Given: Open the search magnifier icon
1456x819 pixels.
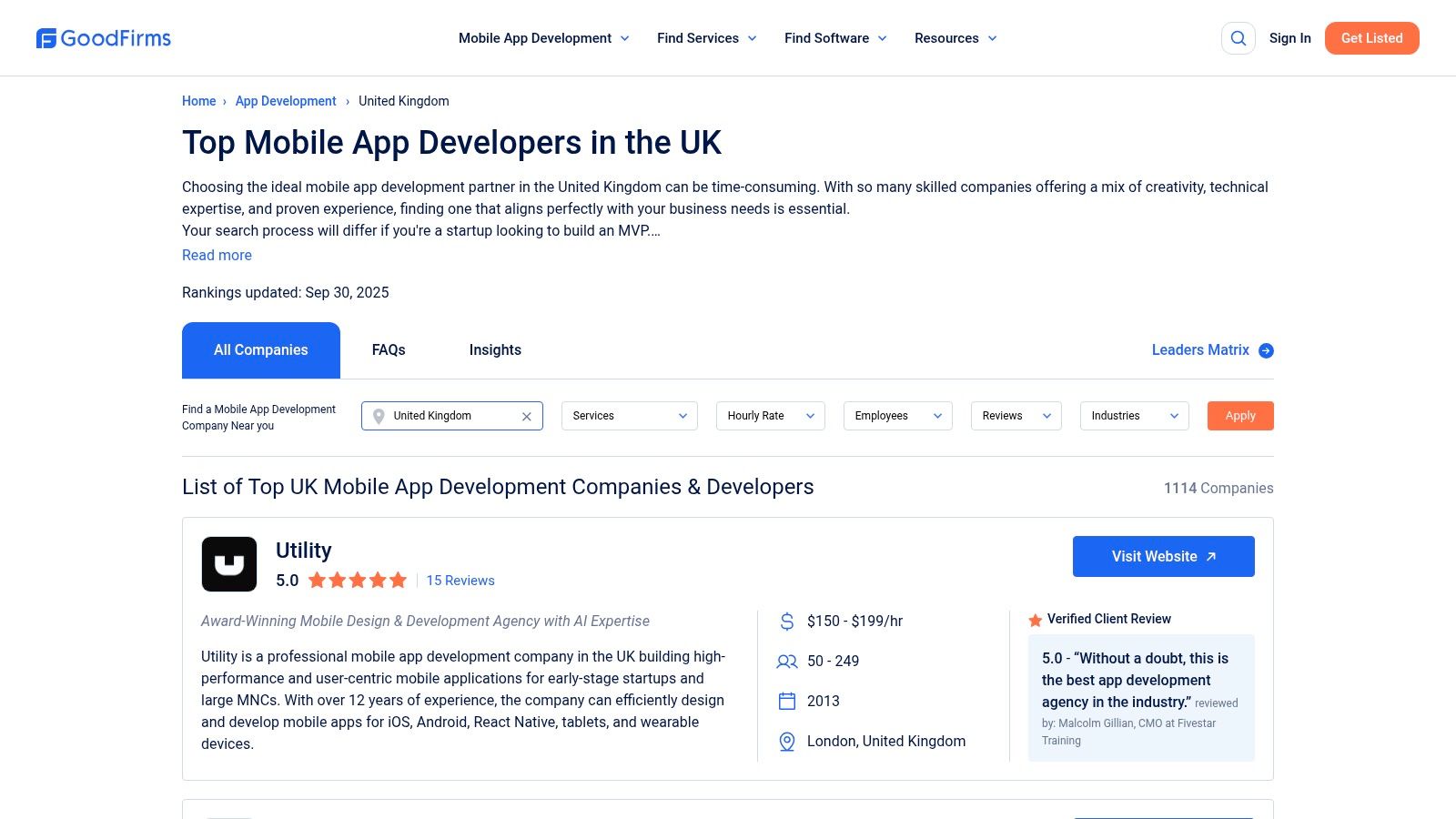Looking at the screenshot, I should [1239, 38].
